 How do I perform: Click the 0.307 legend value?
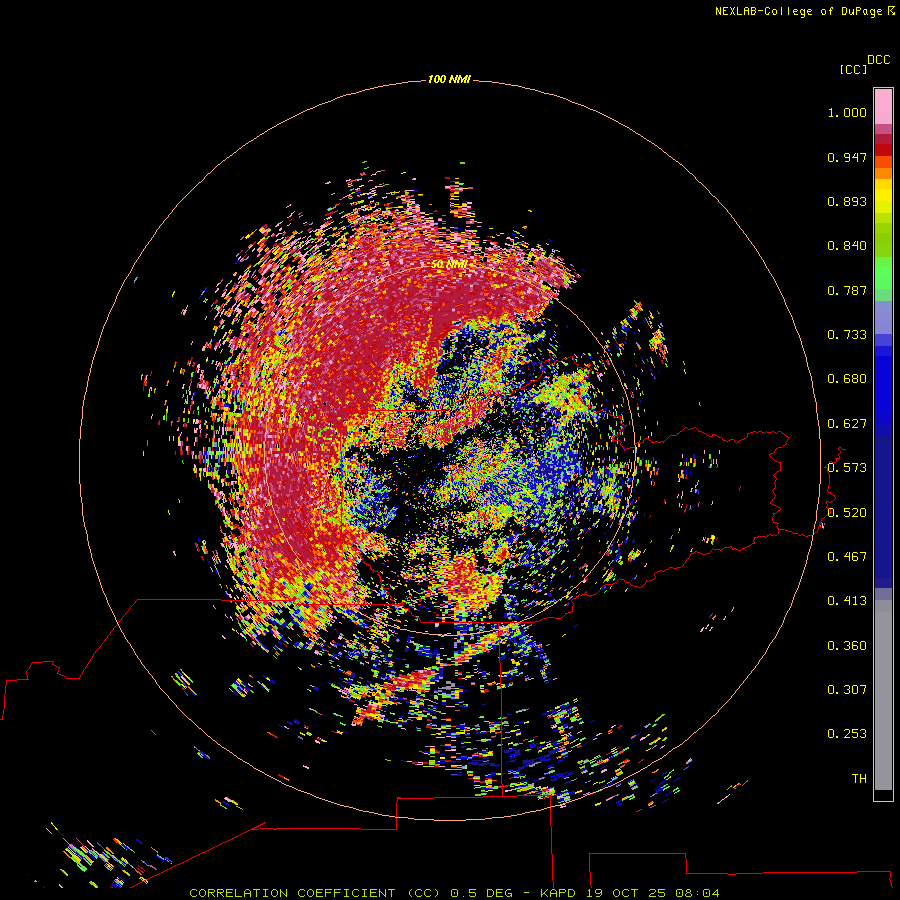(847, 690)
